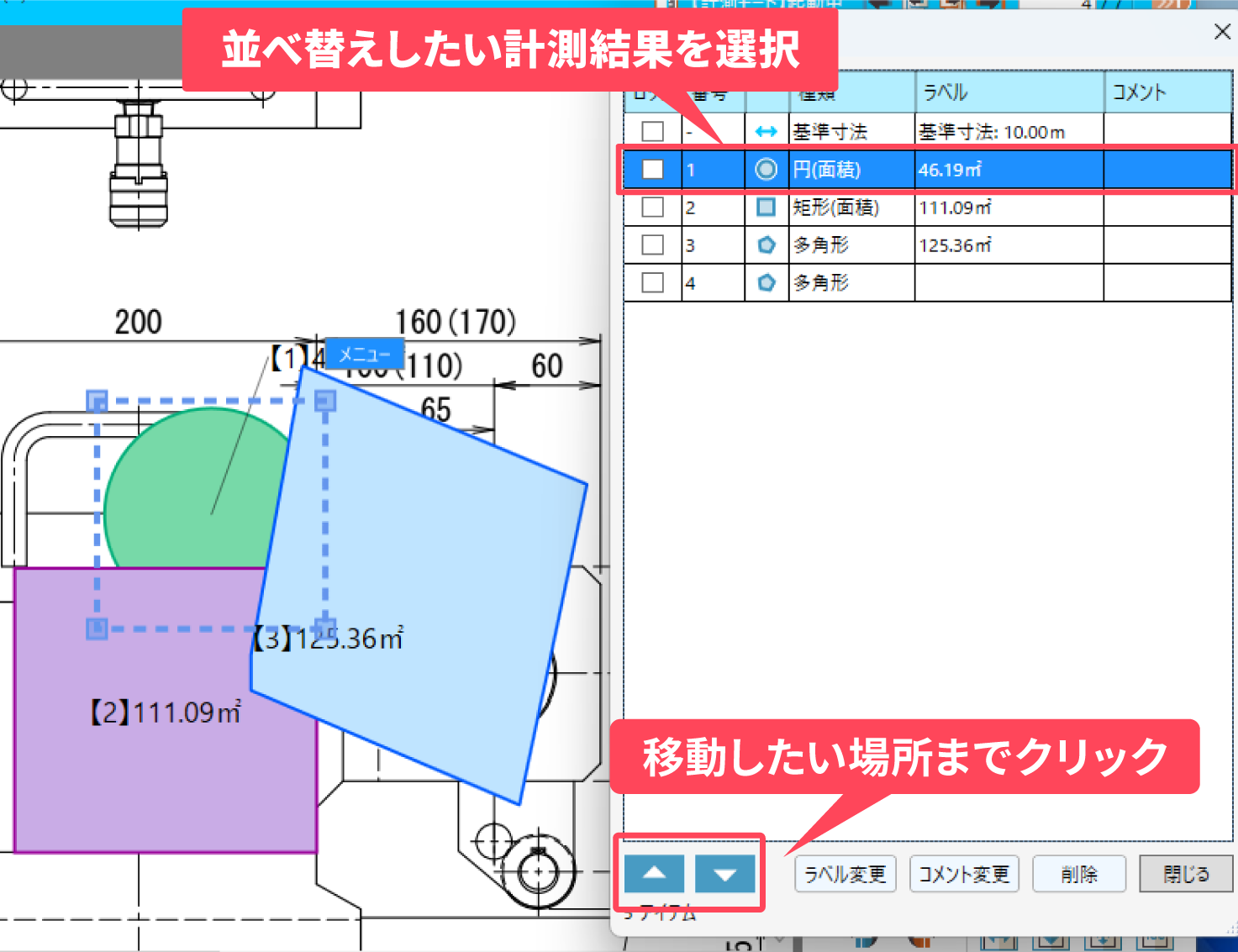
Task: Toggle the checkbox on selected 円(面積) row
Action: pyautogui.click(x=652, y=170)
